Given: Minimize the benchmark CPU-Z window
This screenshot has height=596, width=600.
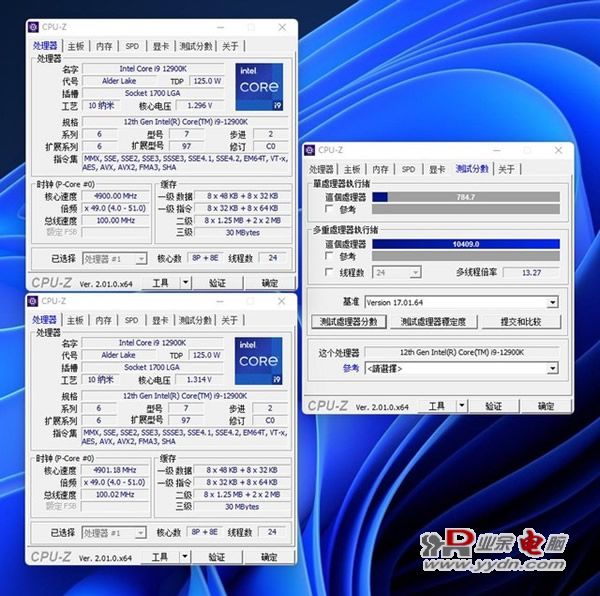Looking at the screenshot, I should tap(497, 150).
